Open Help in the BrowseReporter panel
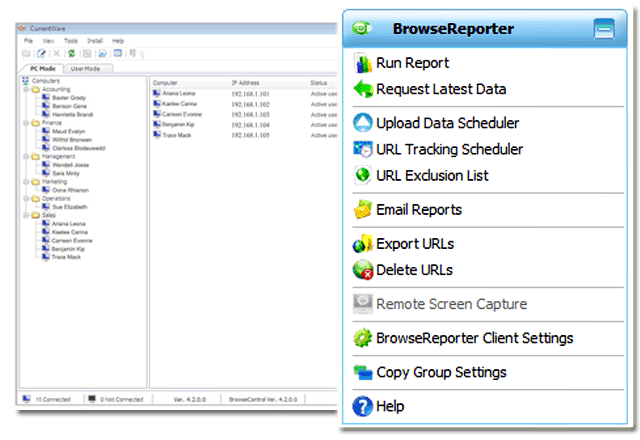This screenshot has height=440, width=640. (x=378, y=407)
